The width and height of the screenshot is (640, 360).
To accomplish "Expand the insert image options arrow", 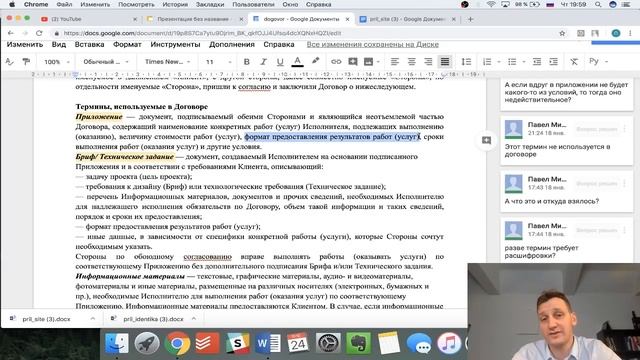I will (378, 62).
